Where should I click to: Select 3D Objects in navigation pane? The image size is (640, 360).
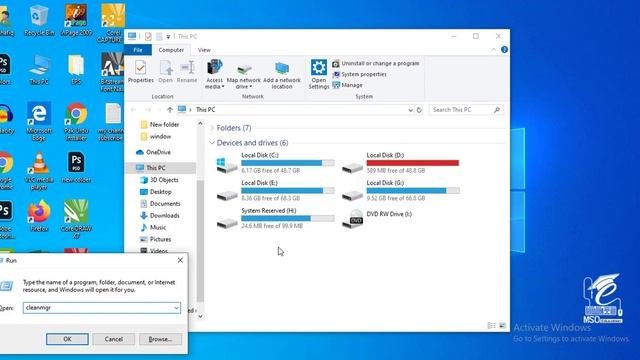coord(160,180)
